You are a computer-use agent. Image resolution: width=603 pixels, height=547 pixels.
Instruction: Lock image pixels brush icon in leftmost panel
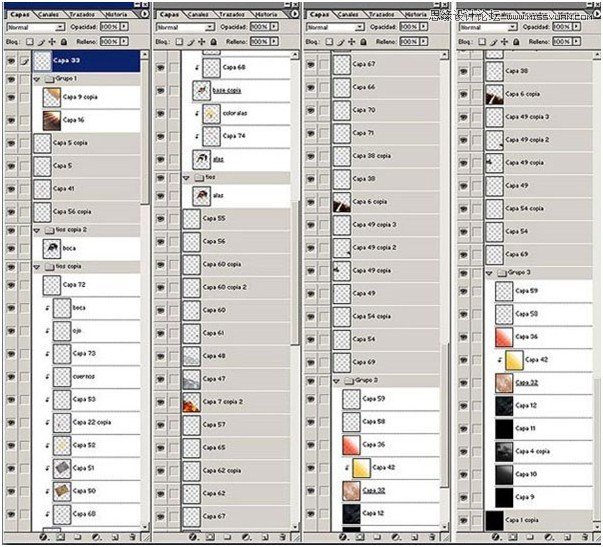(x=41, y=42)
